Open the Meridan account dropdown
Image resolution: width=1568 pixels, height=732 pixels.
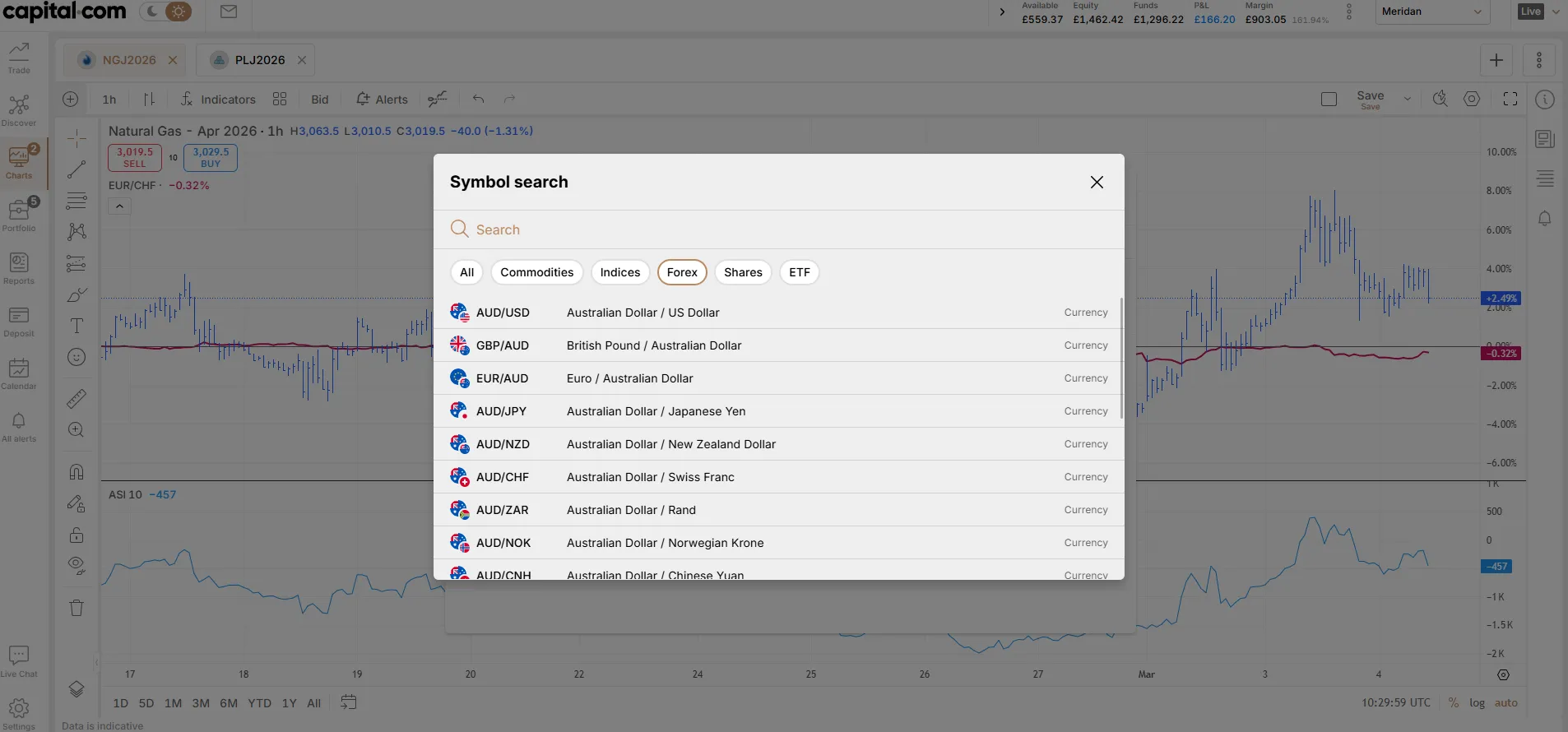coord(1432,12)
